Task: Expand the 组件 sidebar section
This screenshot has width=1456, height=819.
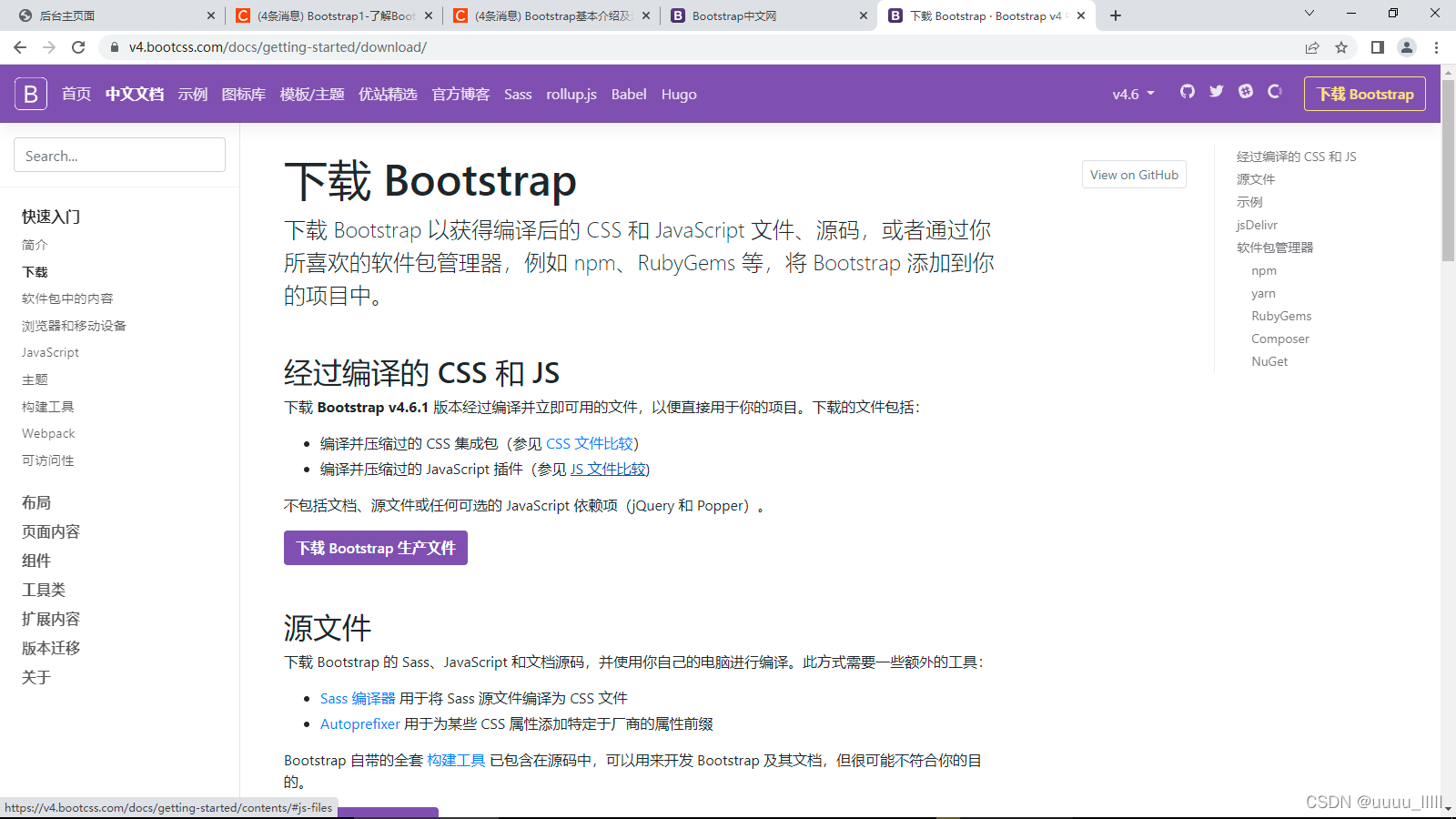Action: click(36, 561)
